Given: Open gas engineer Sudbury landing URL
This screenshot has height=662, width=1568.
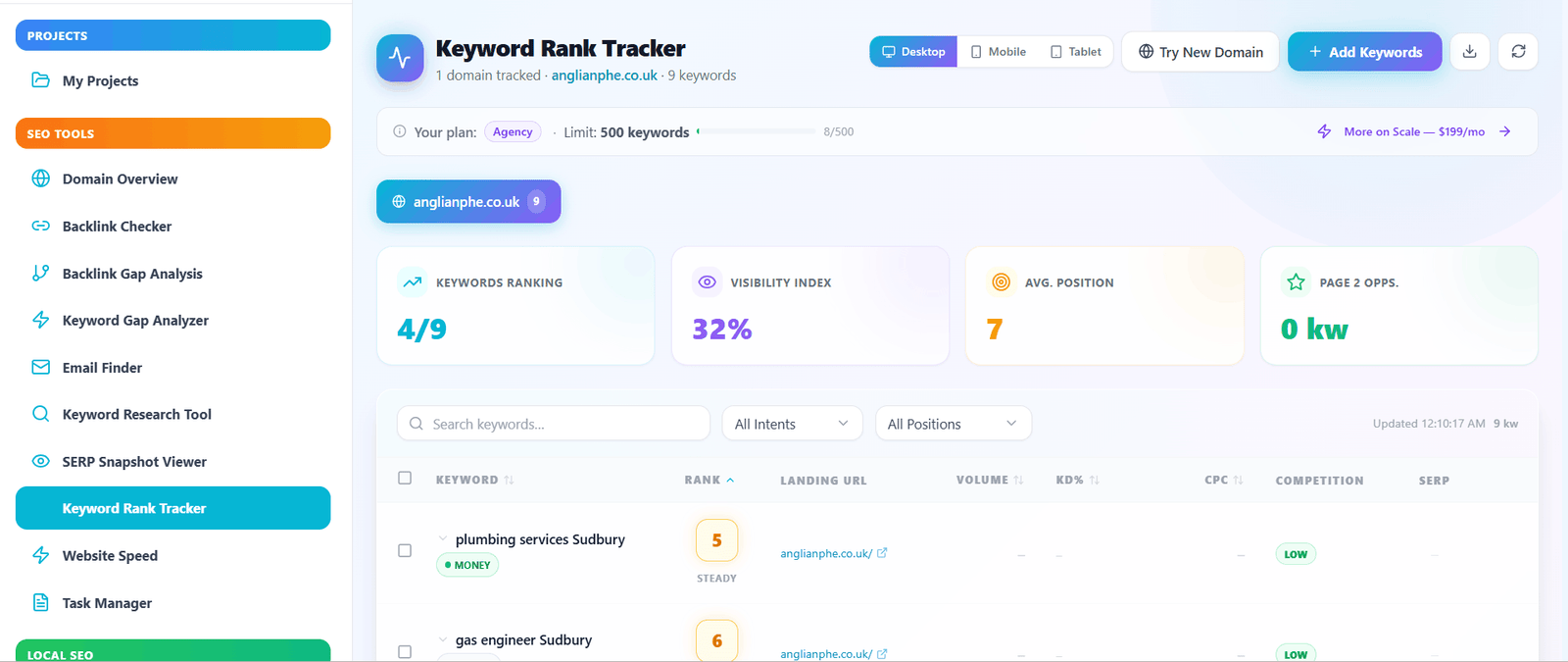Looking at the screenshot, I should point(826,653).
